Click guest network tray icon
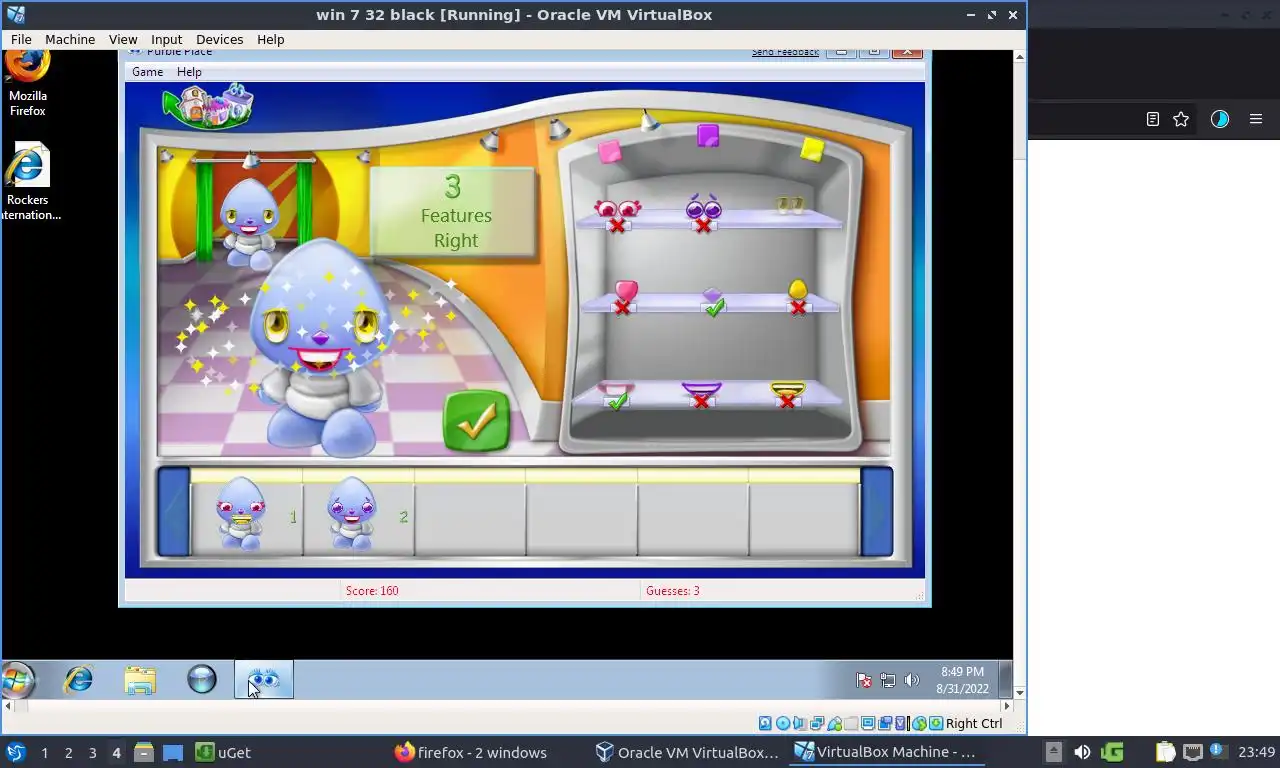 point(888,680)
